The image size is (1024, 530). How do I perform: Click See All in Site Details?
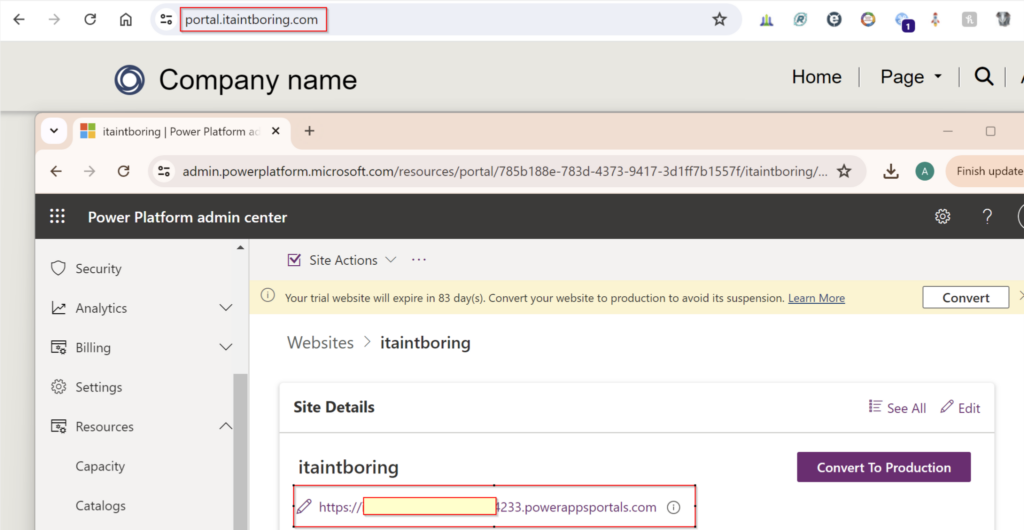coord(897,407)
